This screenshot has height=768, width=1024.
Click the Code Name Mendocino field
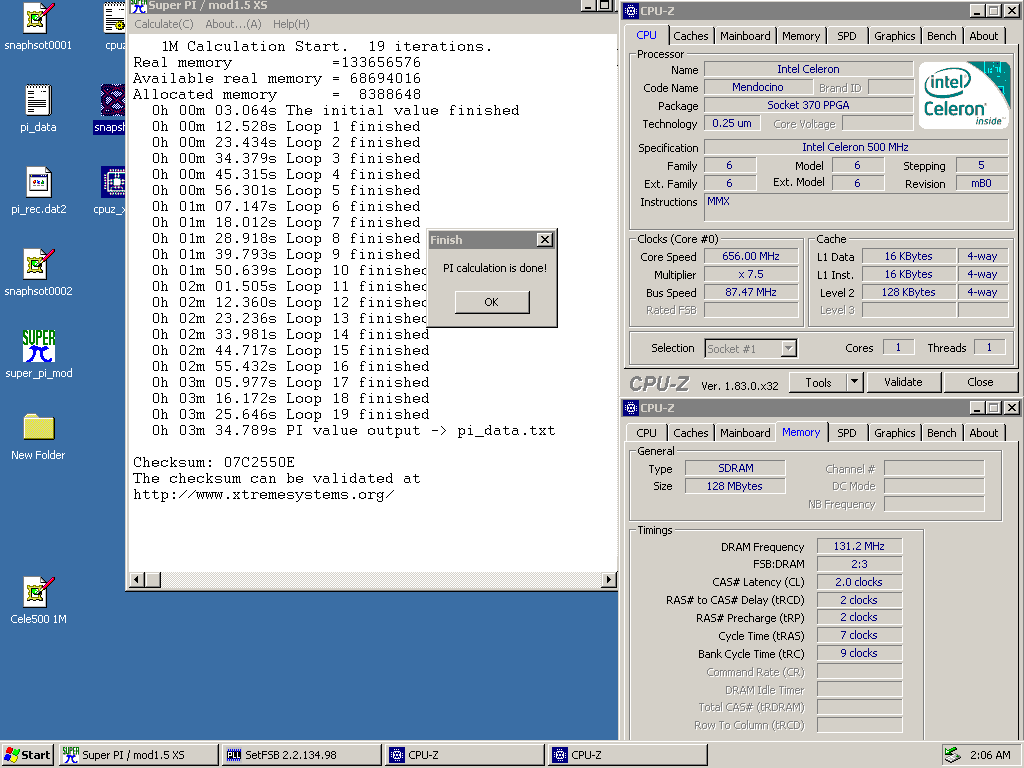758,88
